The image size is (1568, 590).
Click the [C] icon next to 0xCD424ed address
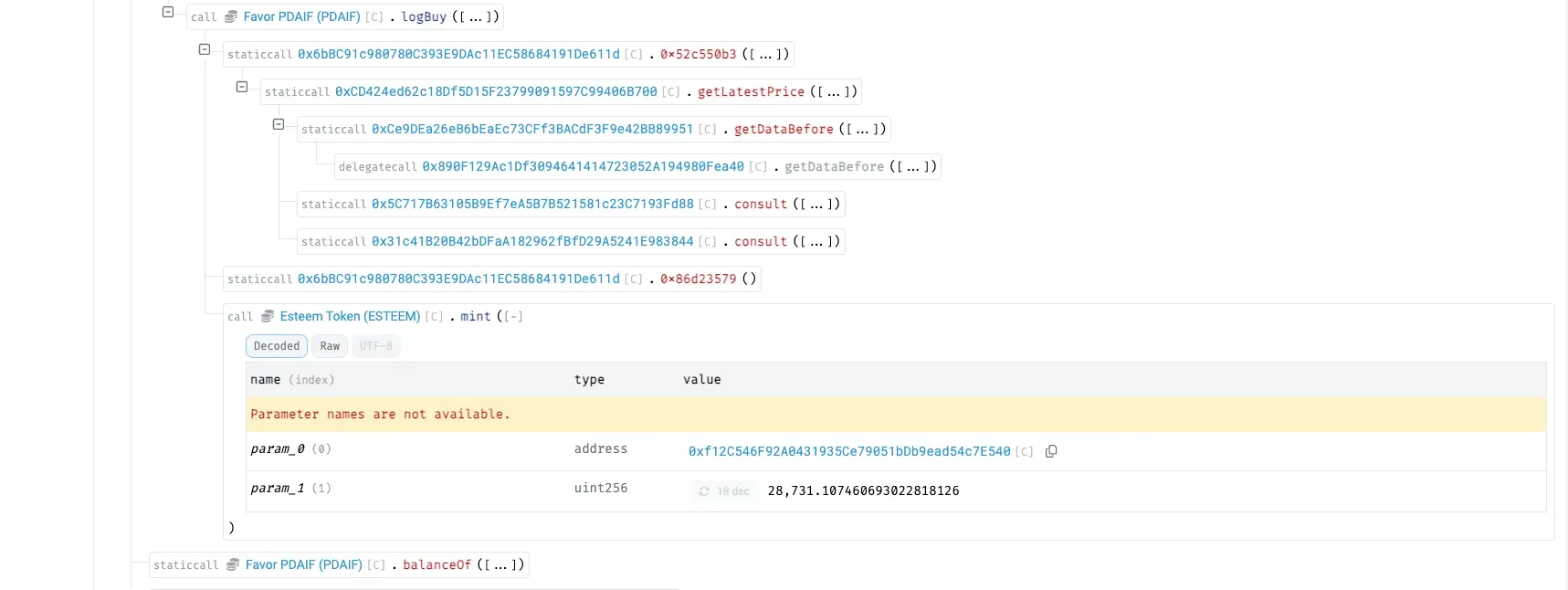(673, 92)
